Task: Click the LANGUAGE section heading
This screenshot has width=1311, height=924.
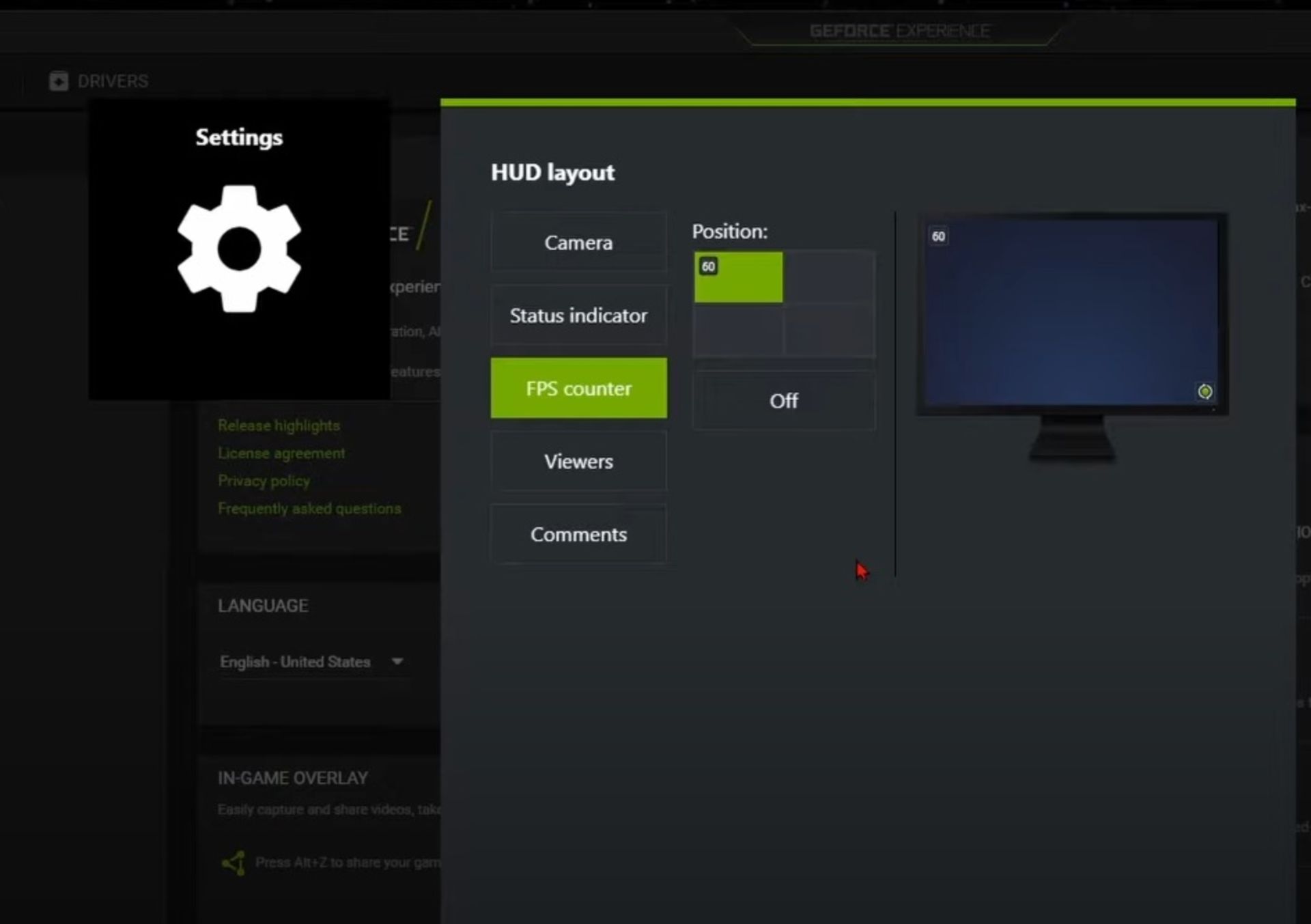Action: click(263, 606)
